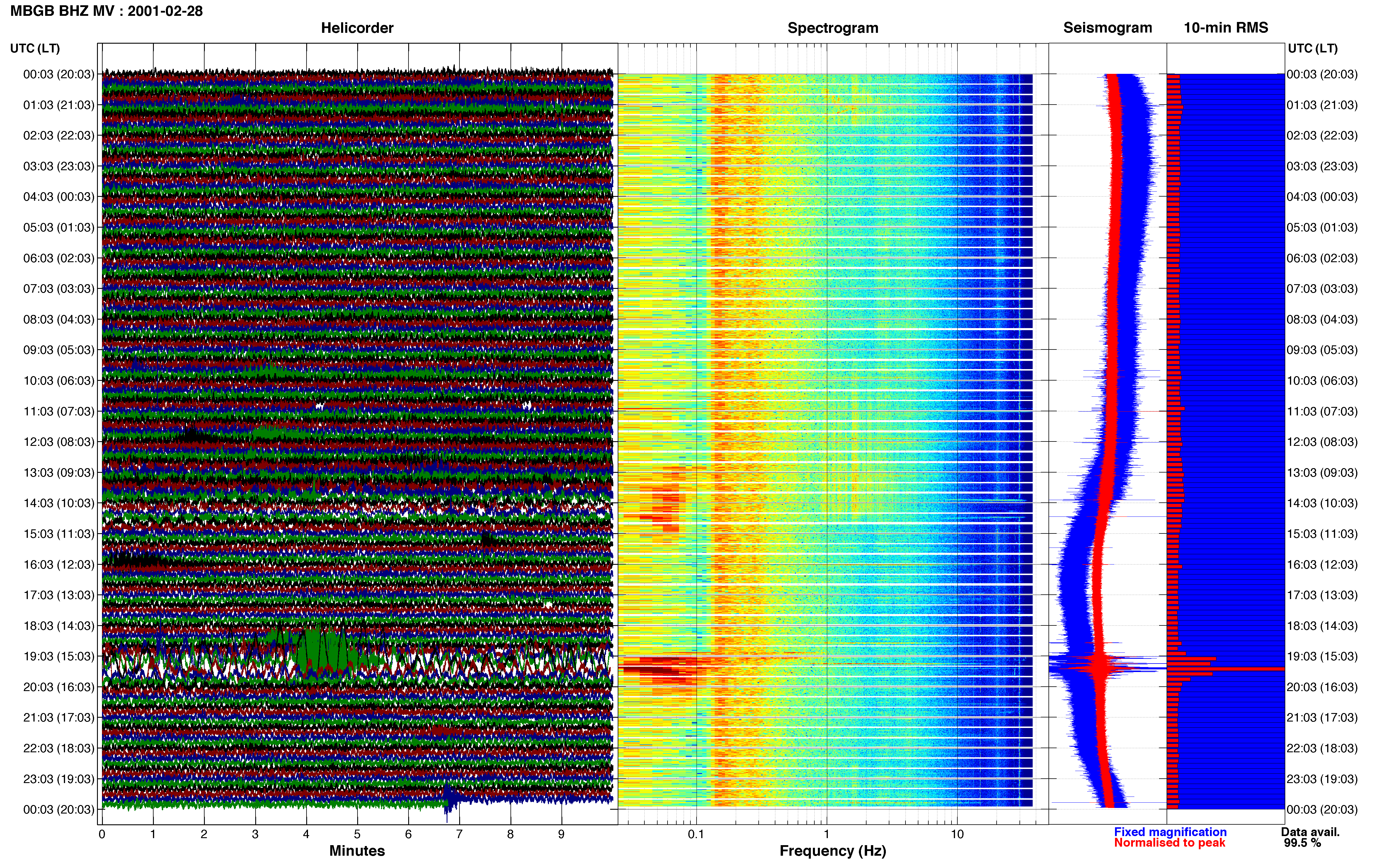The image size is (1389, 868).
Task: Click left time label 16:03 (12:03)
Action: click(59, 564)
